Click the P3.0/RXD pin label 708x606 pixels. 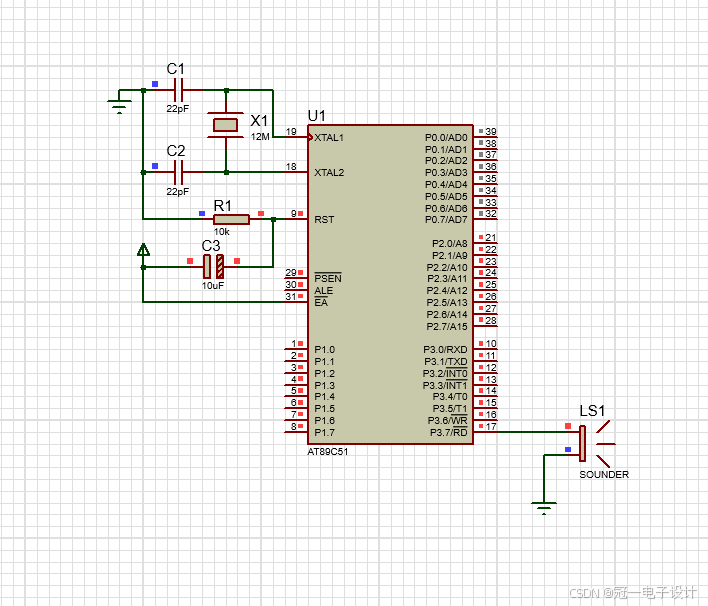pos(445,350)
